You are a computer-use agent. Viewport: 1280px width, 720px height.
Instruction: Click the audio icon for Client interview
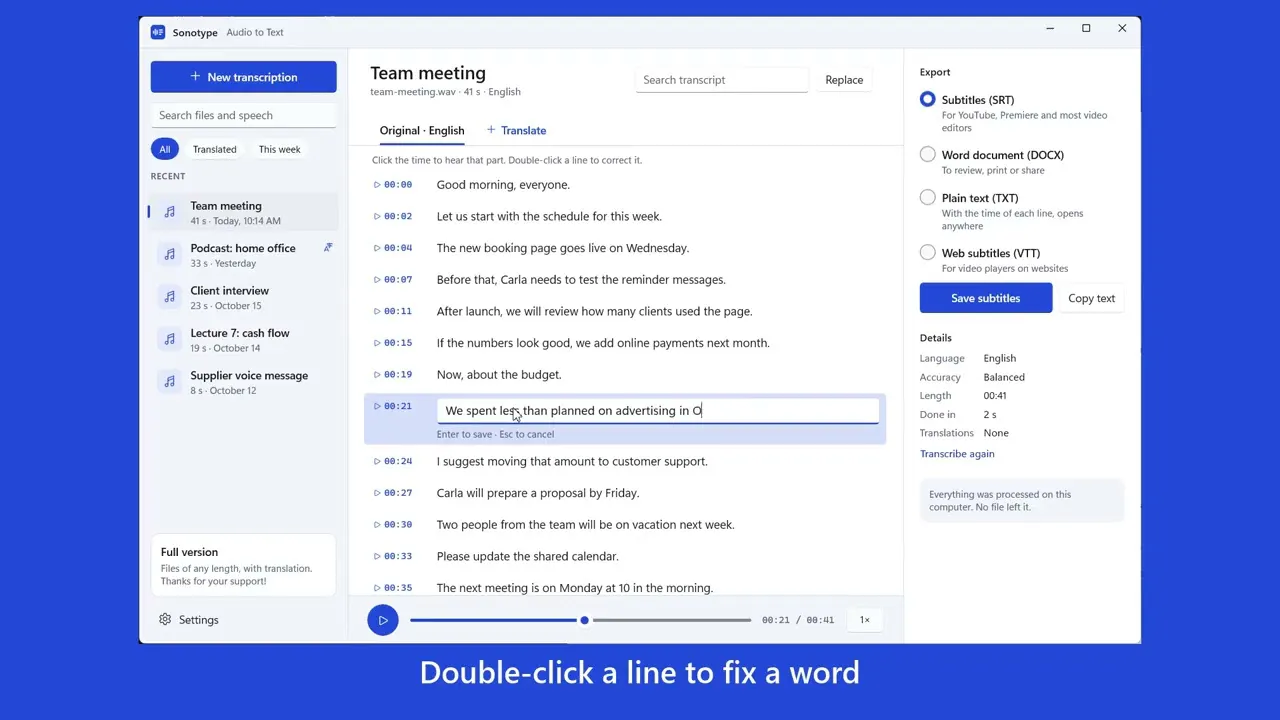pos(169,297)
